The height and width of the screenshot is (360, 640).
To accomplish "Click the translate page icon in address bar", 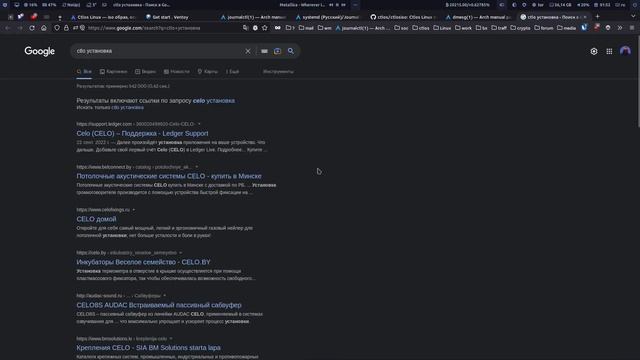I will (x=245, y=28).
